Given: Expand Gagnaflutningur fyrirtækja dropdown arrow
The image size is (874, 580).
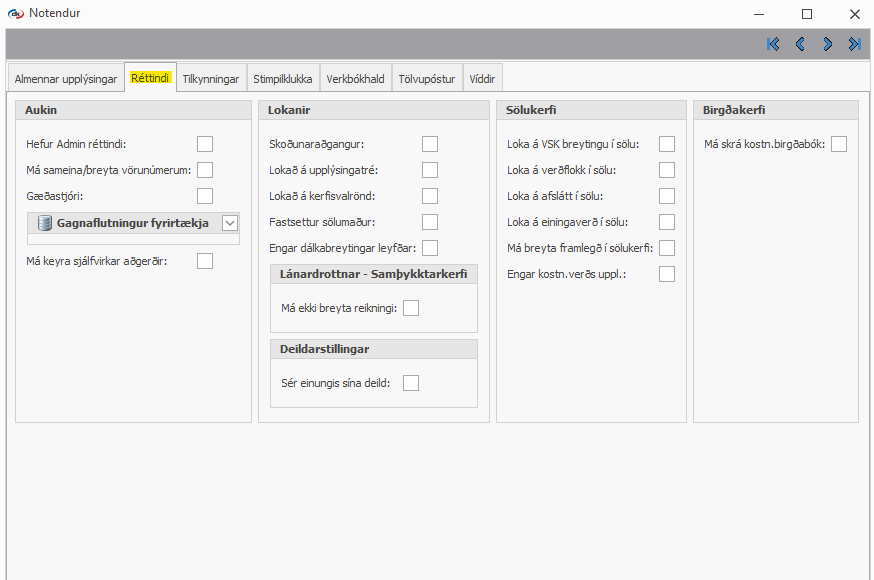Looking at the screenshot, I should point(230,223).
